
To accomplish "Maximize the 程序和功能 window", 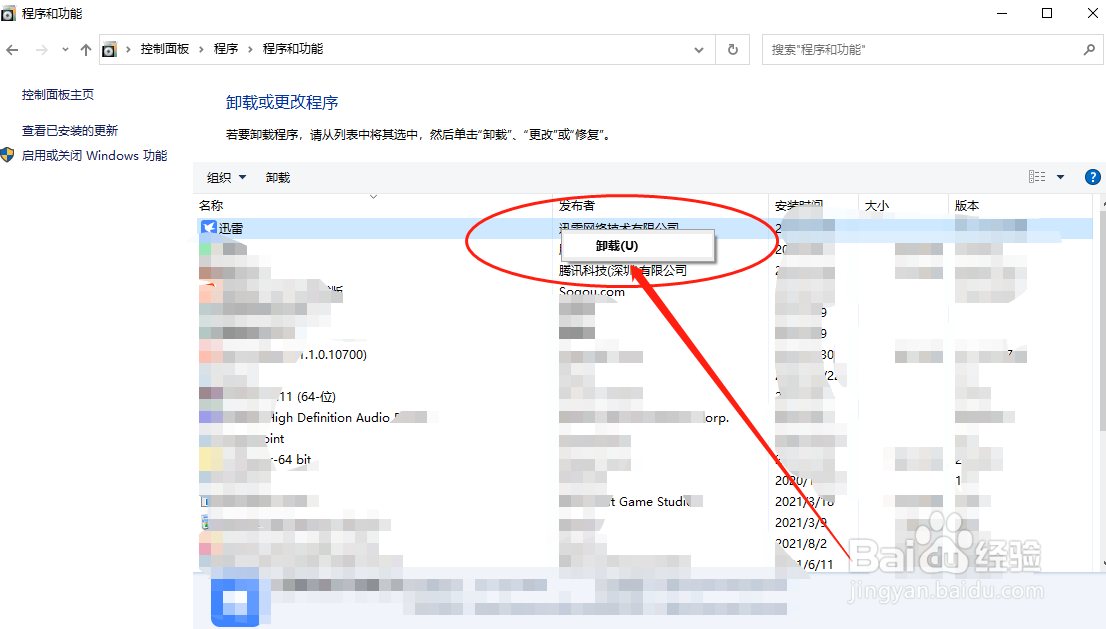I will 1047,13.
